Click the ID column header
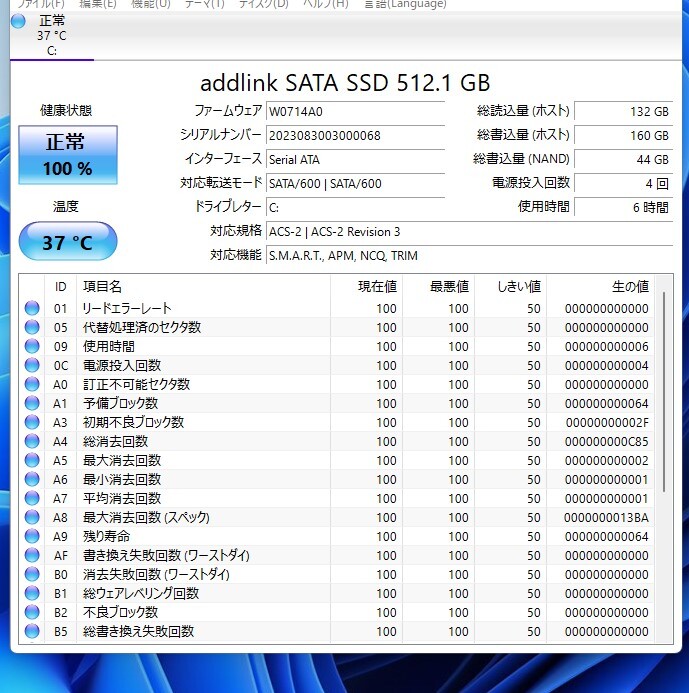The height and width of the screenshot is (693, 689). 61,286
